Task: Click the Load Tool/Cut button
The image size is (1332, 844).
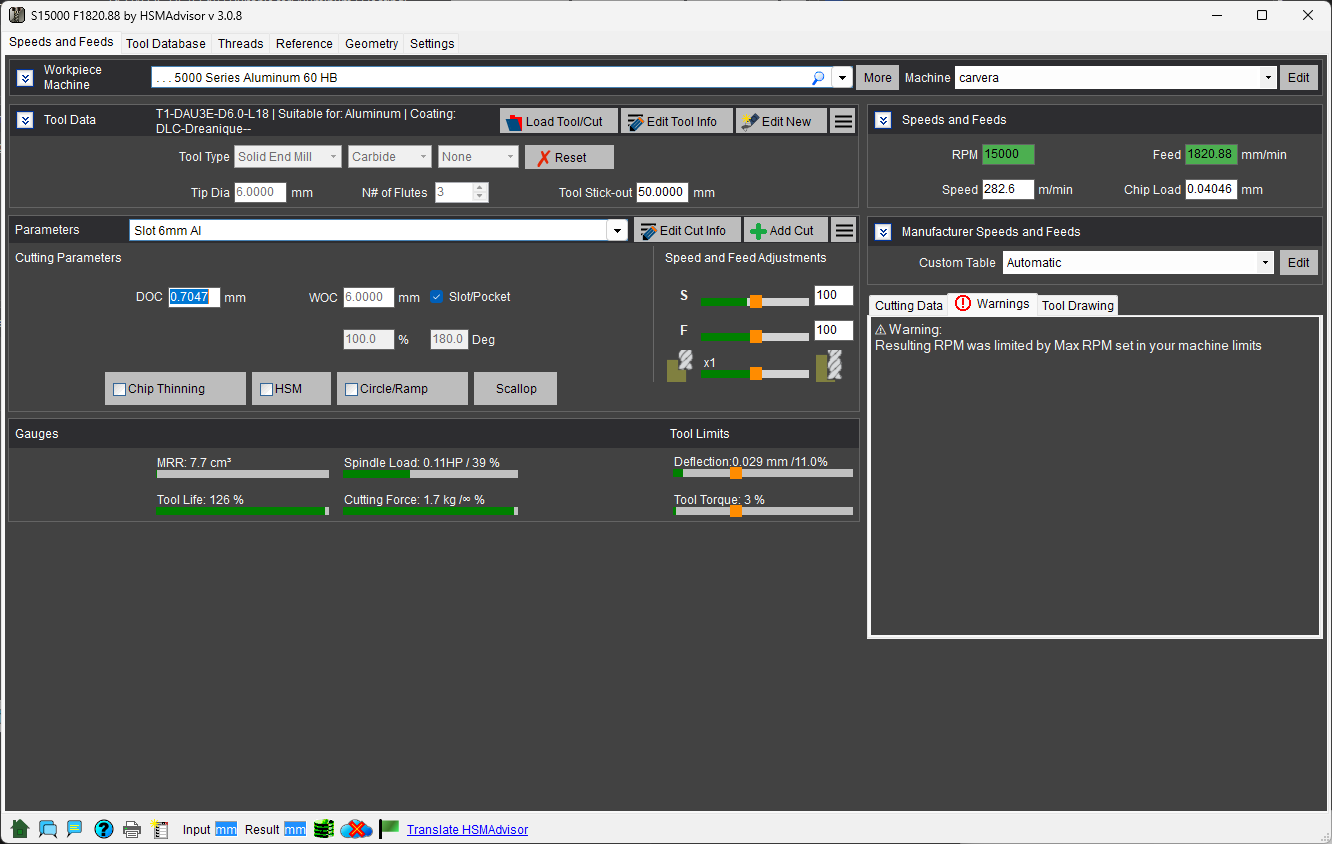Action: 559,121
